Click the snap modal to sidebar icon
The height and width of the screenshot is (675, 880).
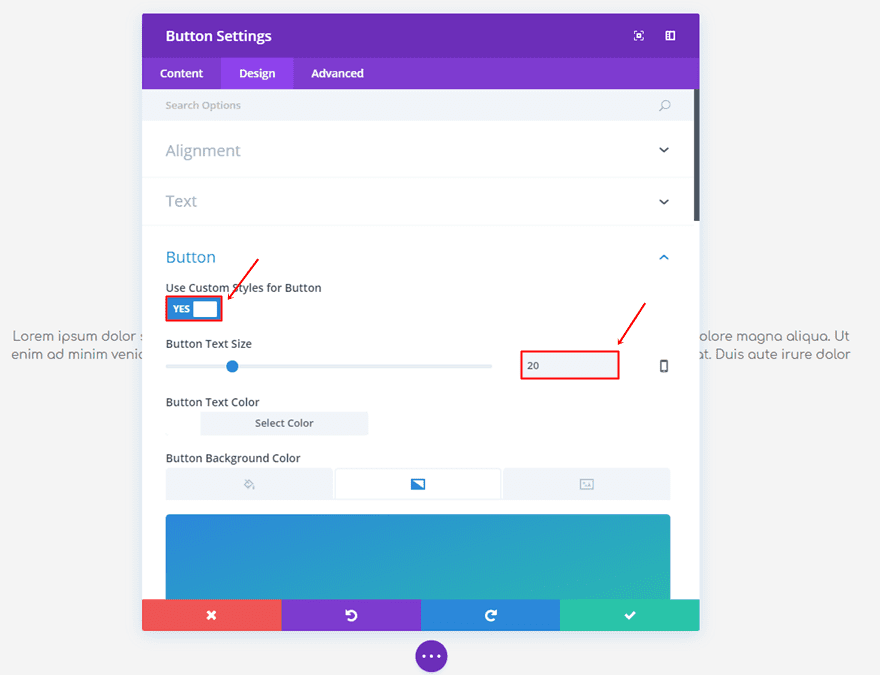670,36
